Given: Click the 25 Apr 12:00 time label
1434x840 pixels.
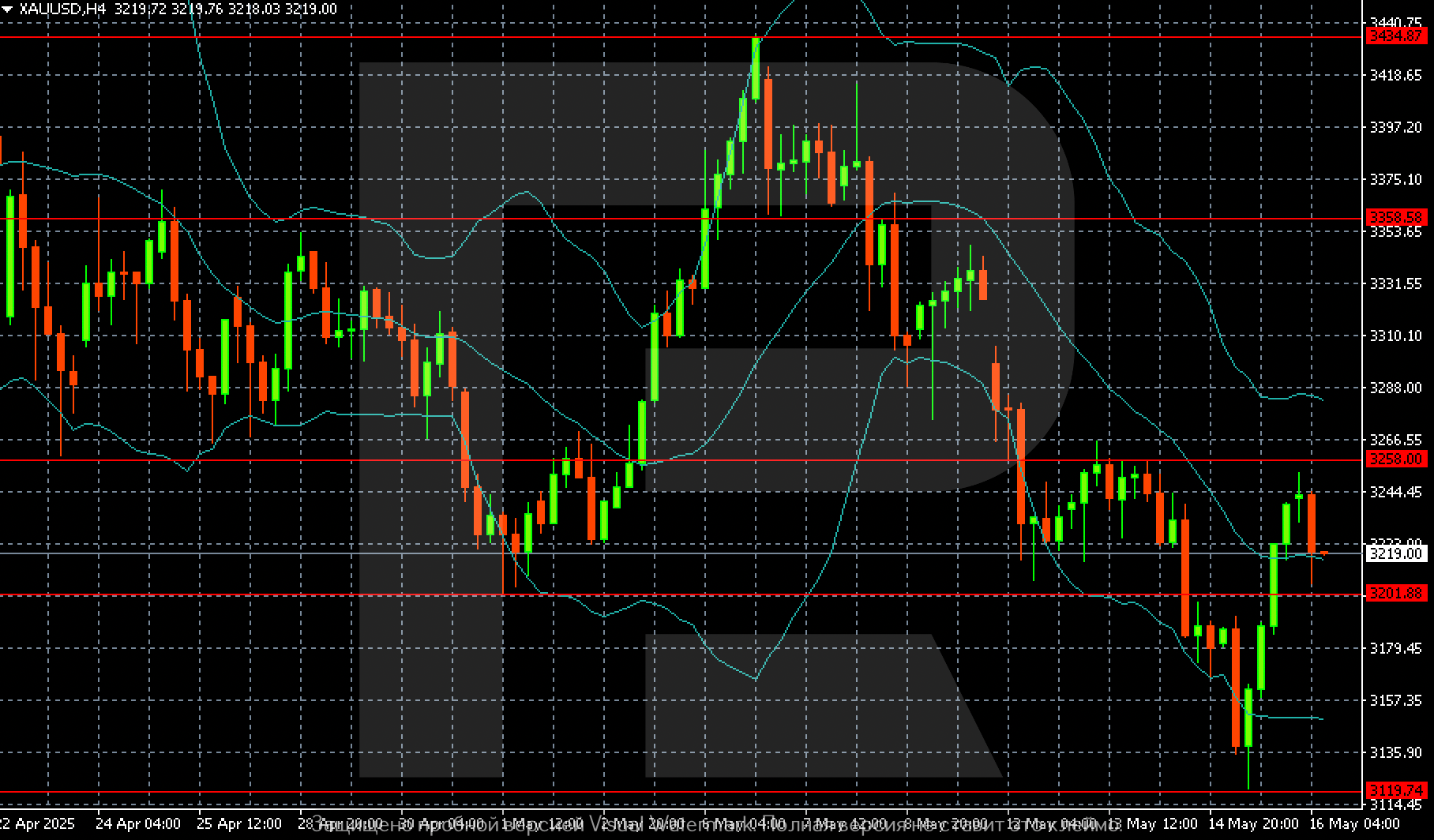Looking at the screenshot, I should click(x=239, y=823).
